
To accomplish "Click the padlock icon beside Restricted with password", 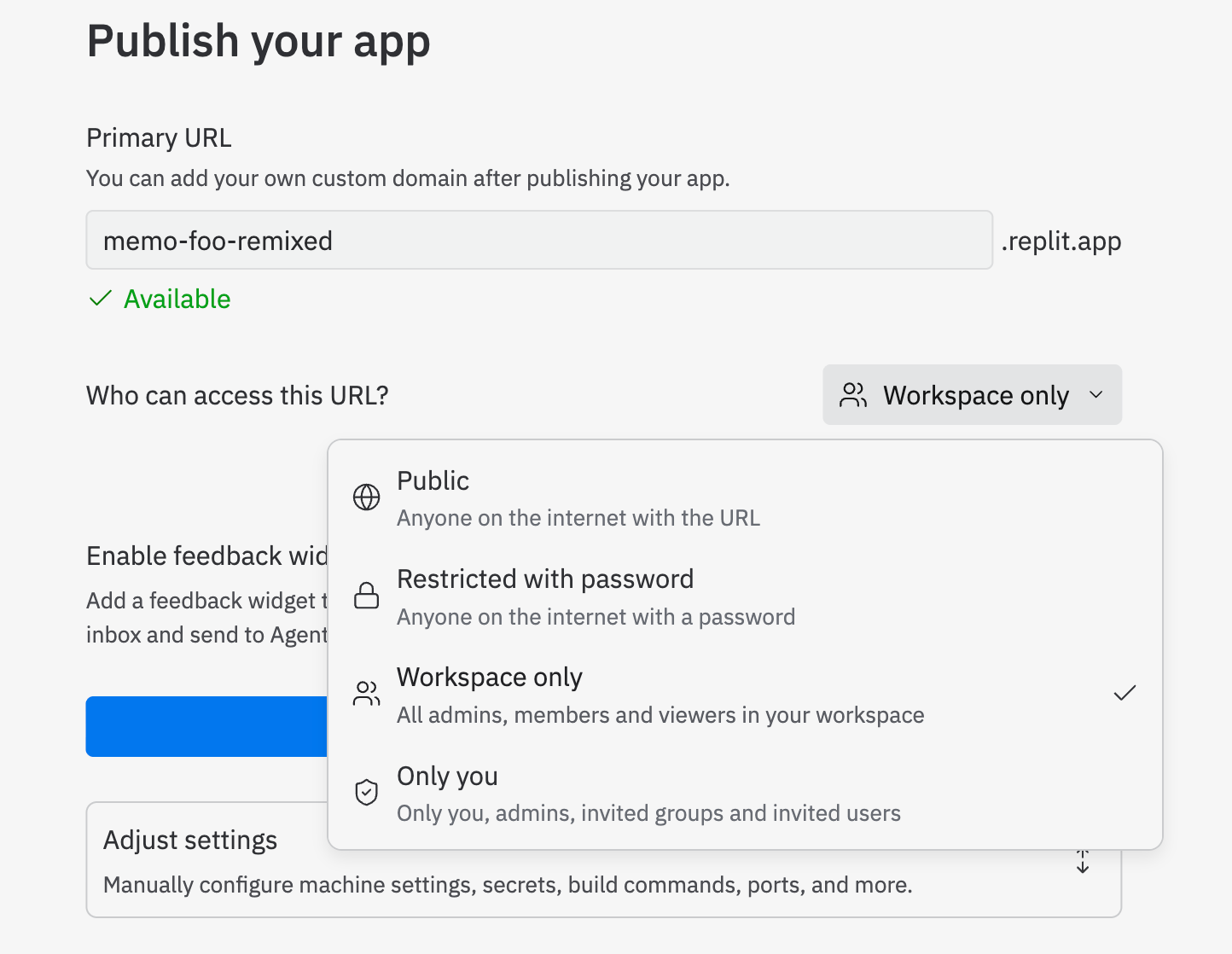I will [x=366, y=595].
